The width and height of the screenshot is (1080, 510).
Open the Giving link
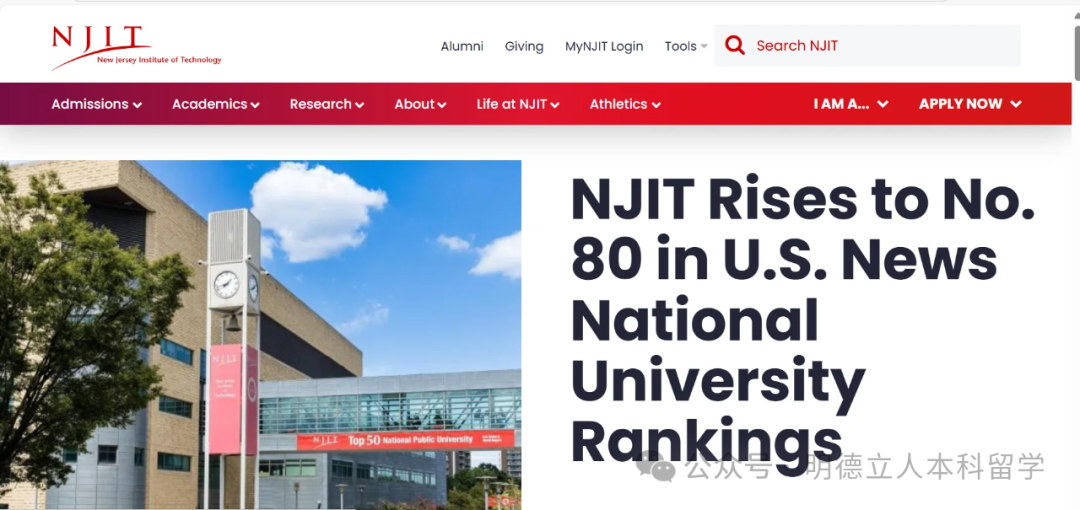523,46
